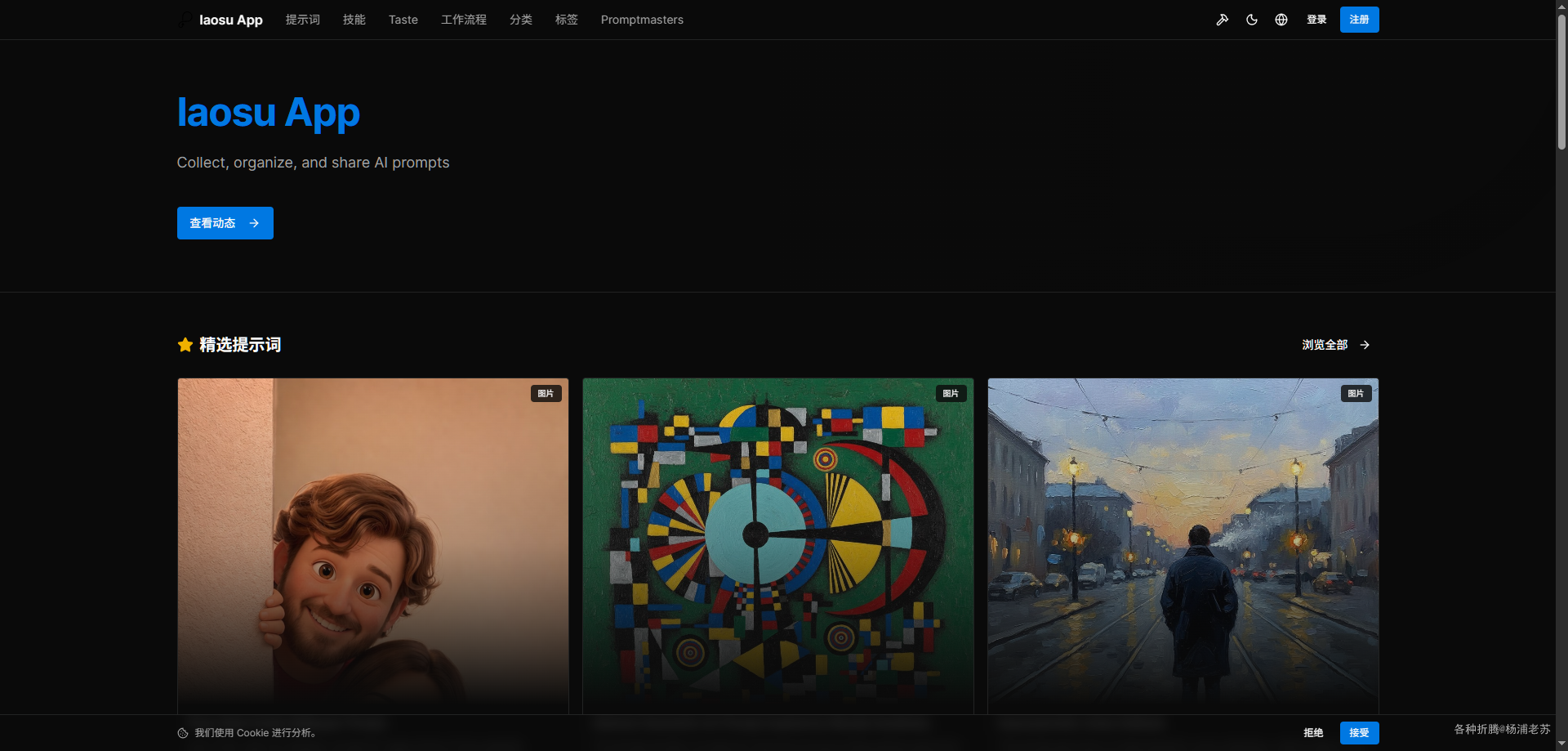Click the star icon beside 精选提示词
Image resolution: width=1568 pixels, height=751 pixels.
click(185, 345)
